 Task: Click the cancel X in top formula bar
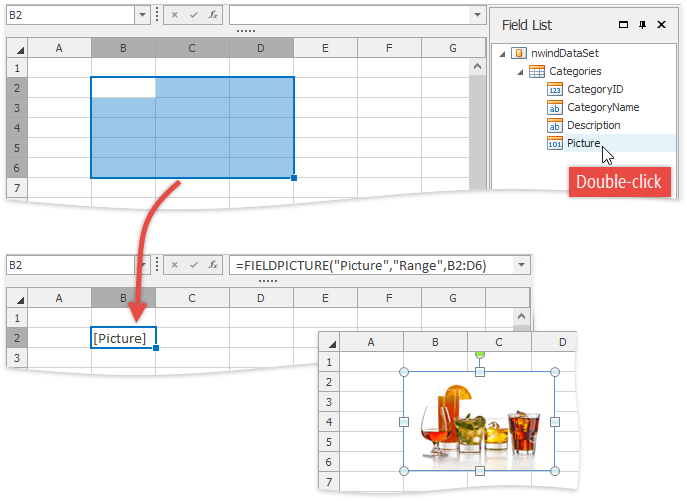click(174, 15)
